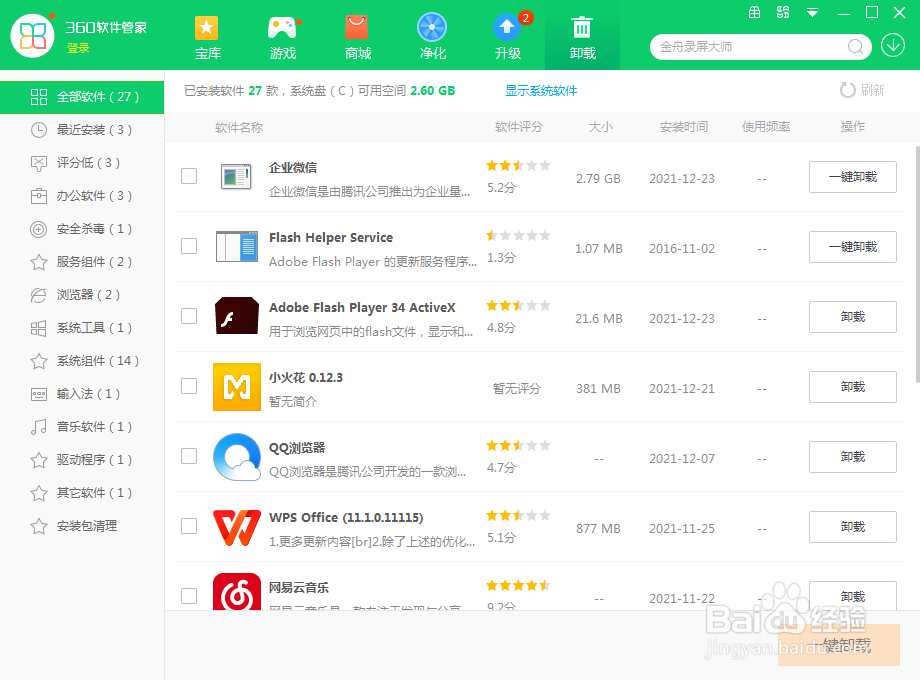Click the Flash Helper Service app icon
This screenshot has height=680, width=920.
[x=236, y=246]
